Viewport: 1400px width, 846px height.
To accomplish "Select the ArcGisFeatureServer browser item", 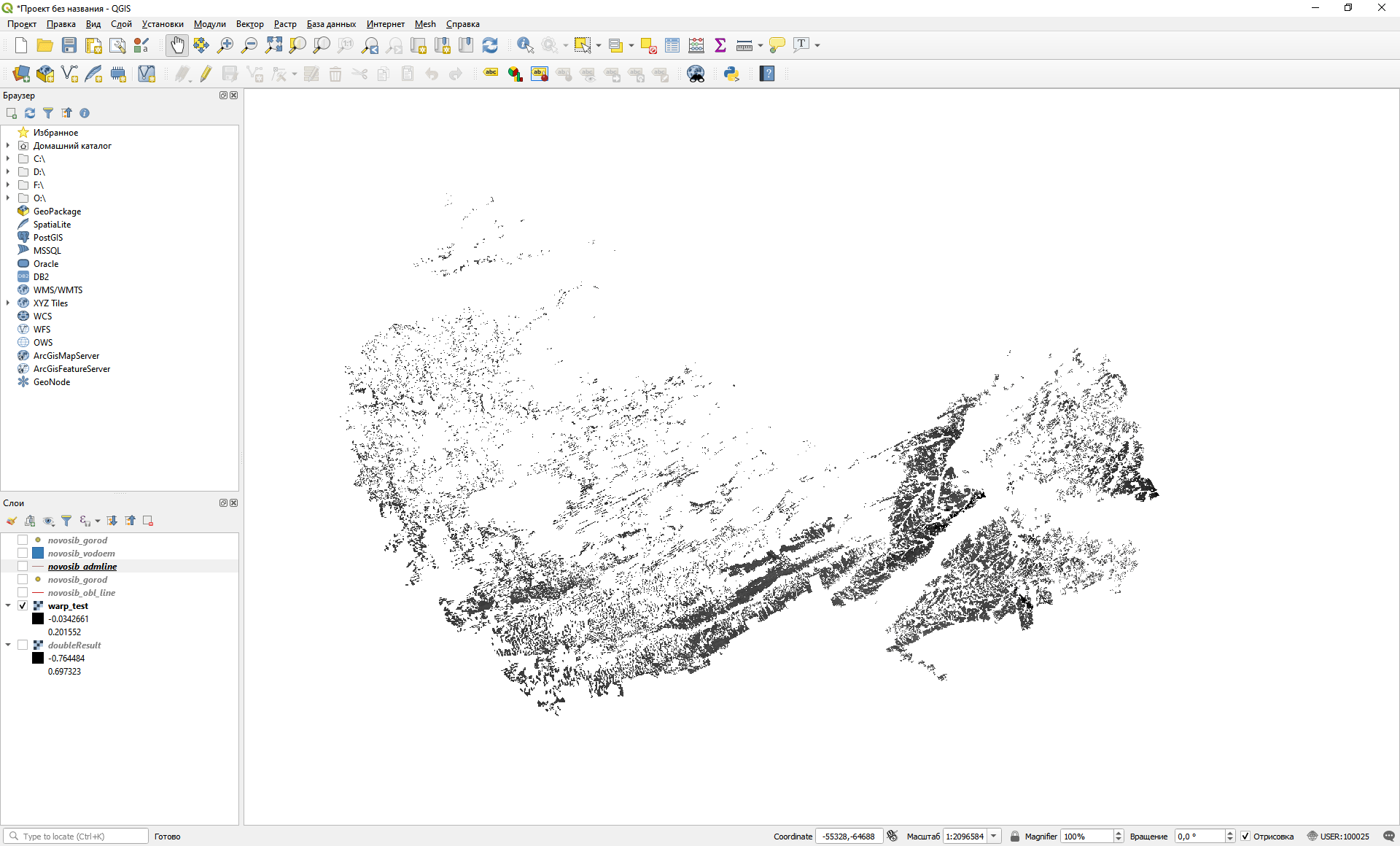I will (x=71, y=369).
